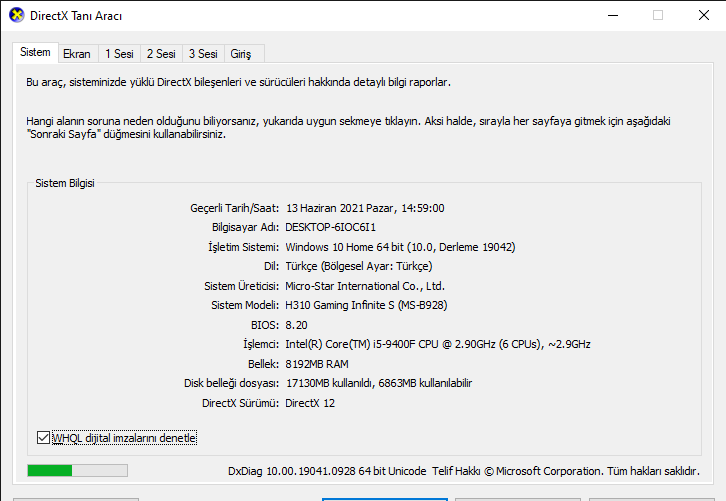Select the 8192MB RAM value

(317, 364)
